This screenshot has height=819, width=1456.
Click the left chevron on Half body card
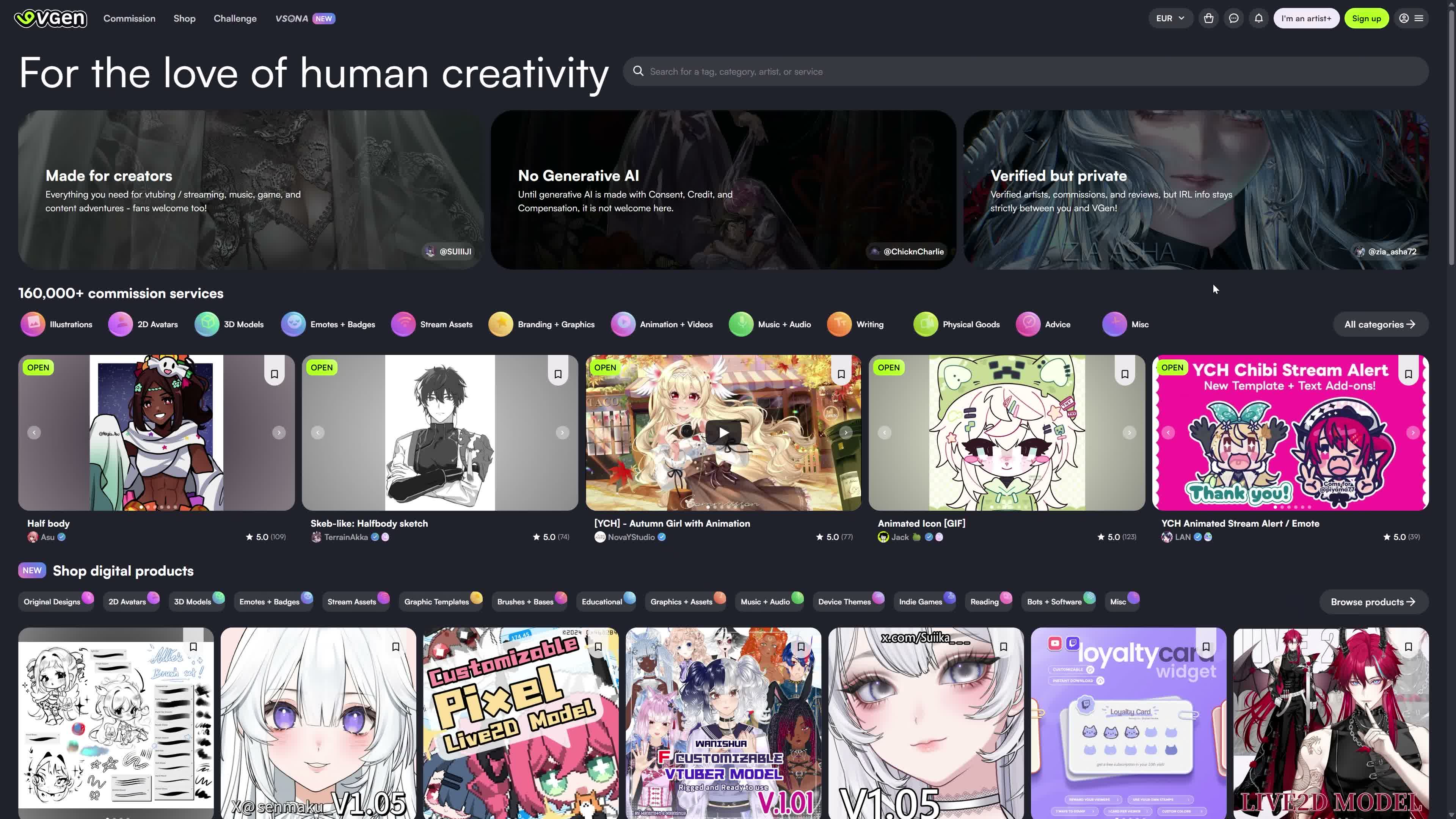[x=34, y=432]
